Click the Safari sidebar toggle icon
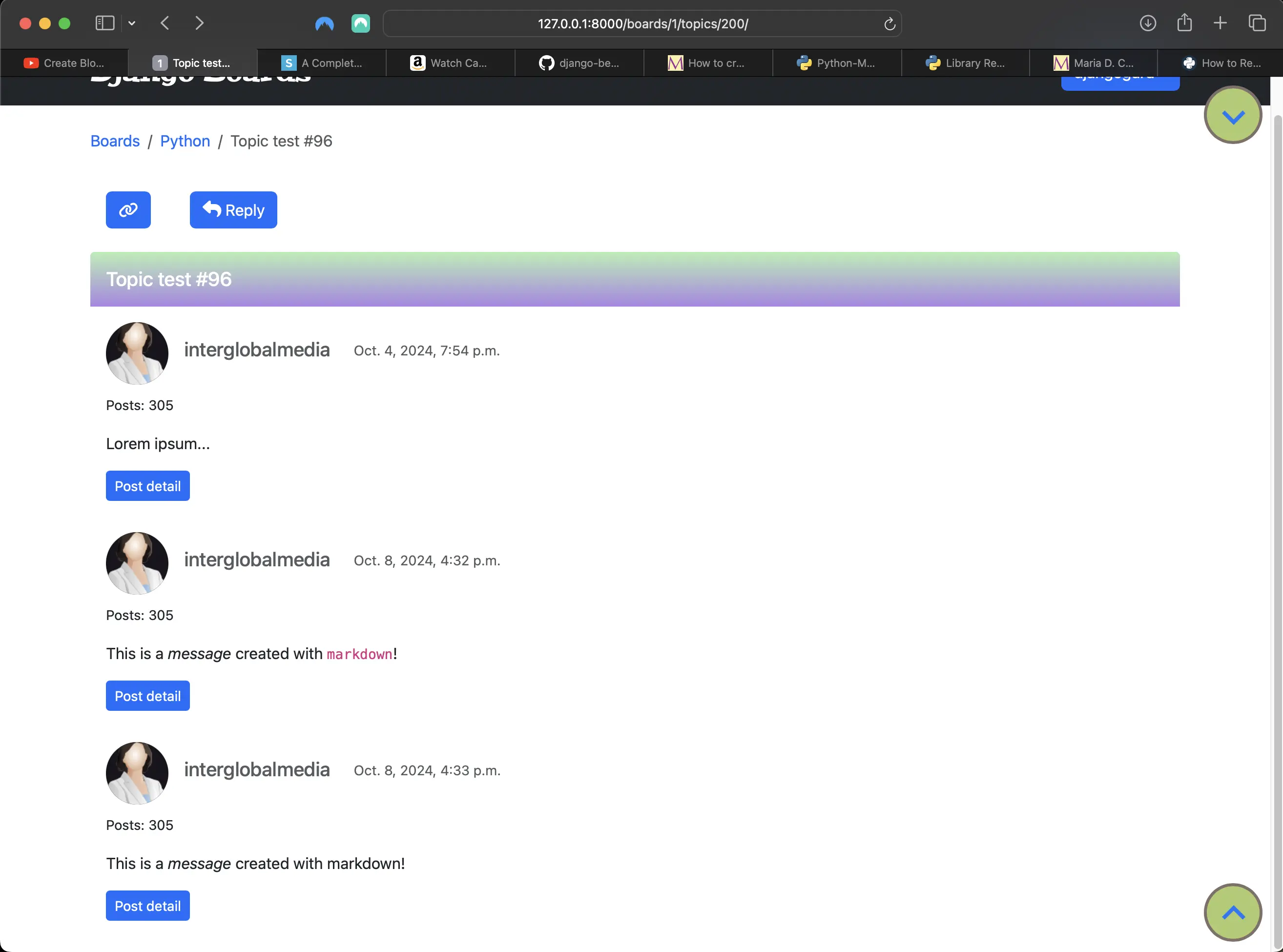The height and width of the screenshot is (952, 1283). tap(105, 23)
